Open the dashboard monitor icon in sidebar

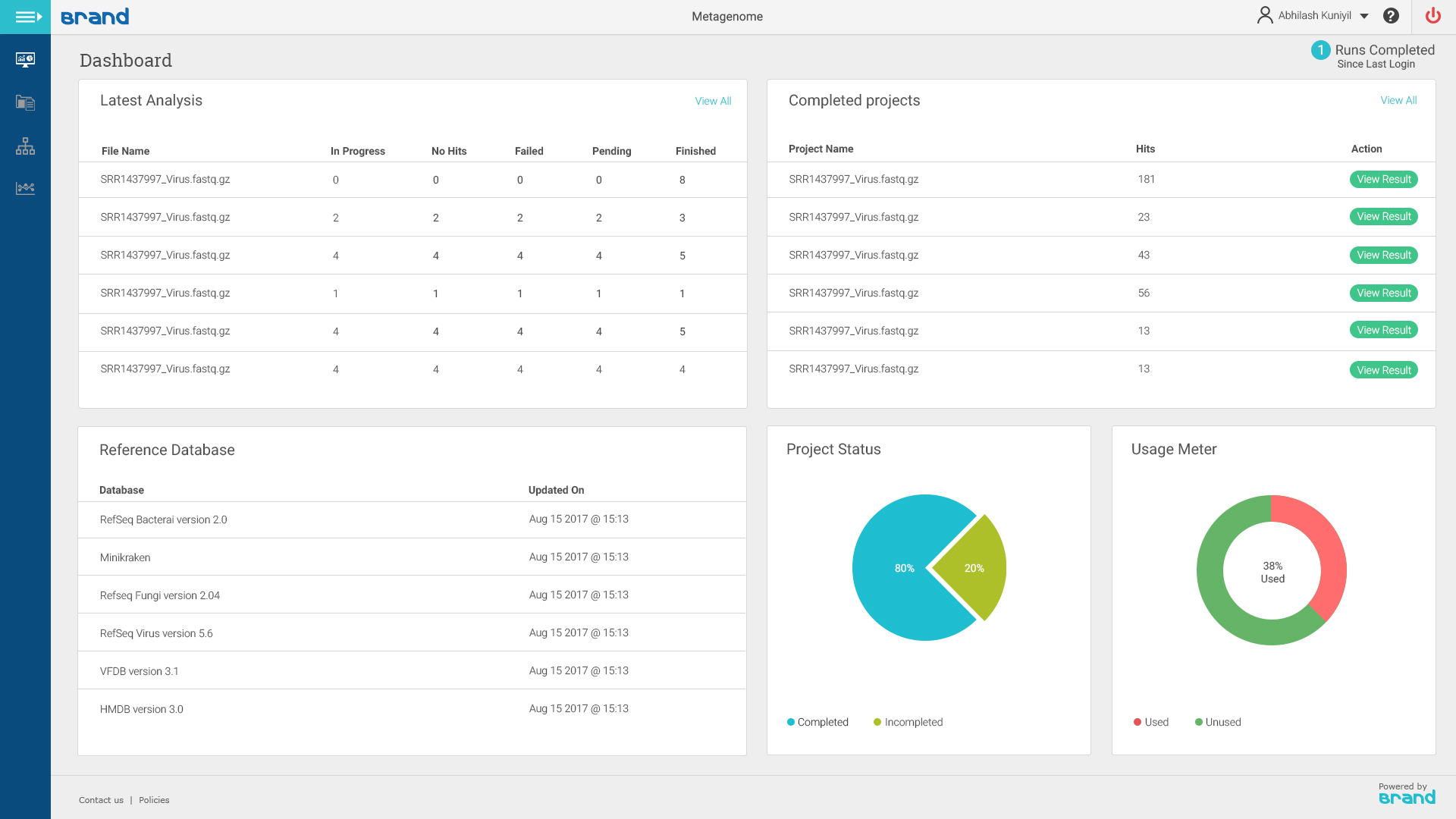25,60
